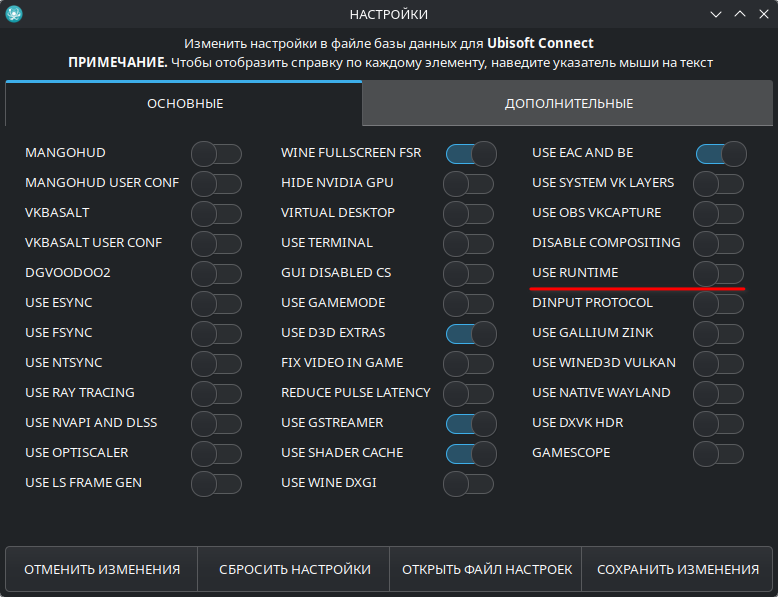Viewport: 778px width, 597px height.
Task: Open settings file via ОТКРЫТЬ ФАЙЛ НАСТРОЕК
Action: (487, 569)
